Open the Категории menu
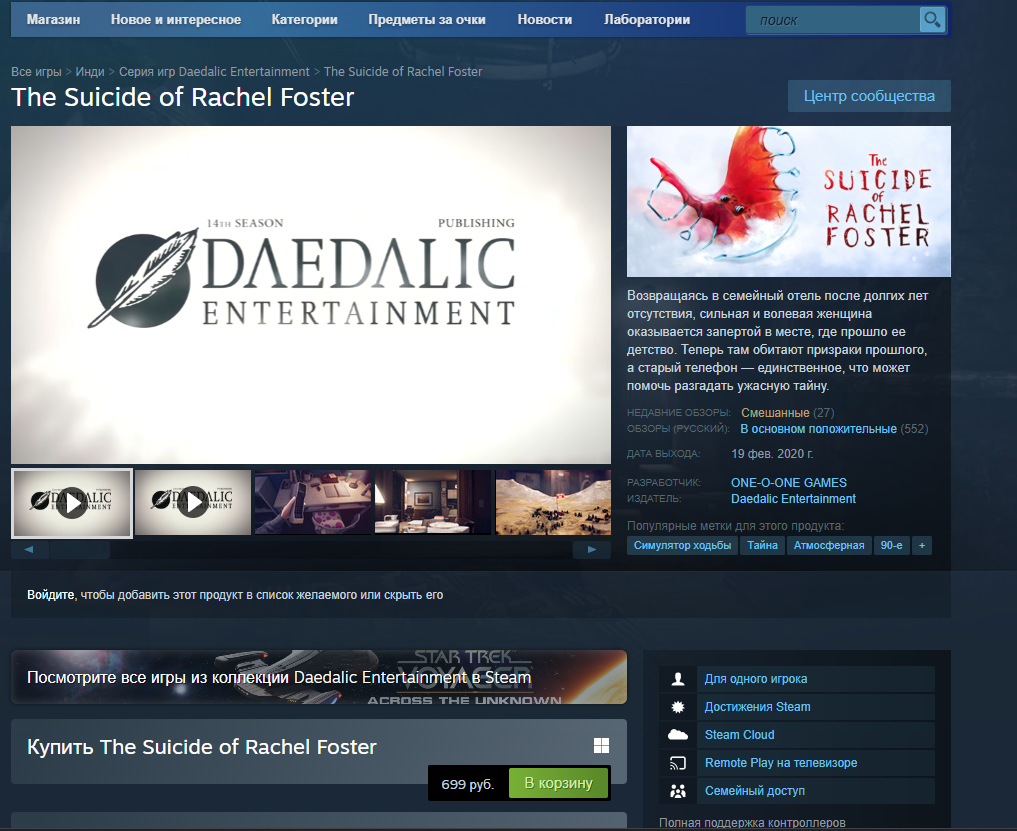Viewport: 1017px width, 831px height. (x=304, y=19)
